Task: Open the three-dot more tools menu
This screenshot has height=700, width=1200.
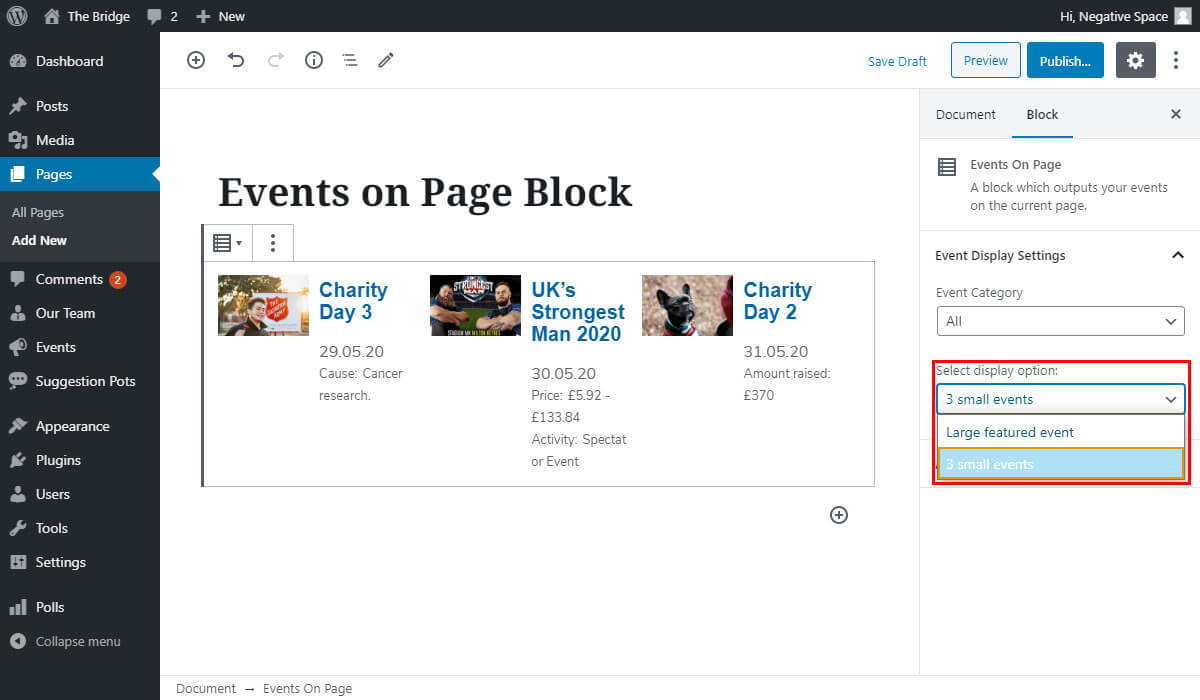Action: (x=1176, y=61)
